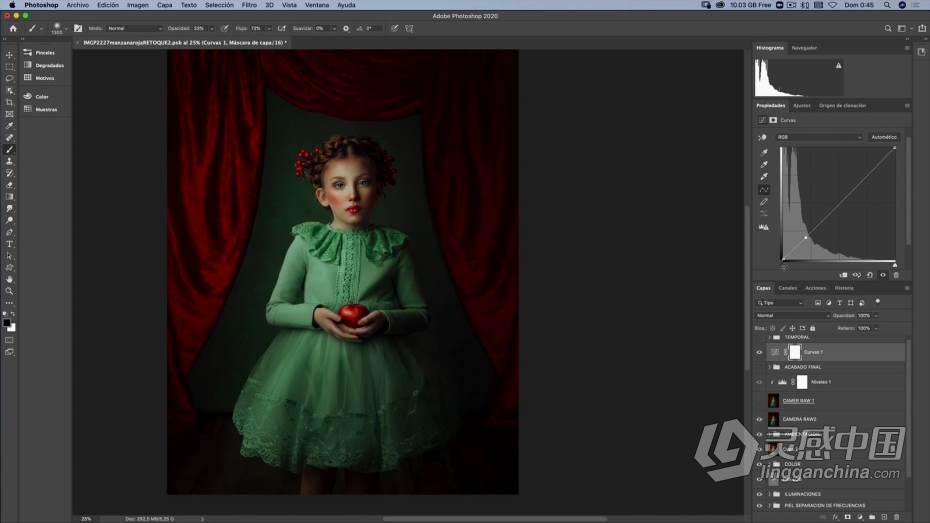Click the foreground color swatch
Screen dimensions: 930x523
pyautogui.click(x=7, y=323)
